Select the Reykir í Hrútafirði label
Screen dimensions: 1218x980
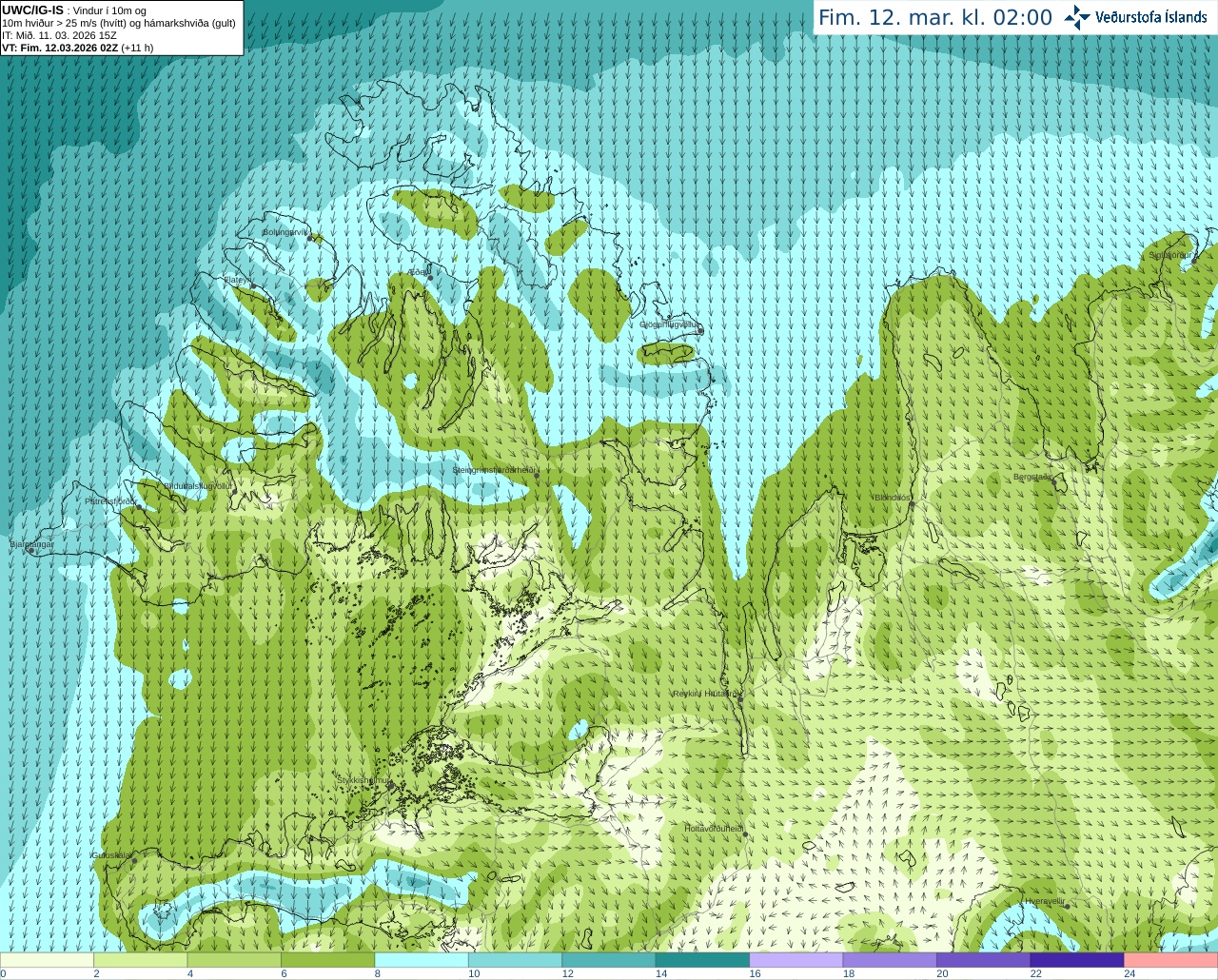[x=706, y=694]
